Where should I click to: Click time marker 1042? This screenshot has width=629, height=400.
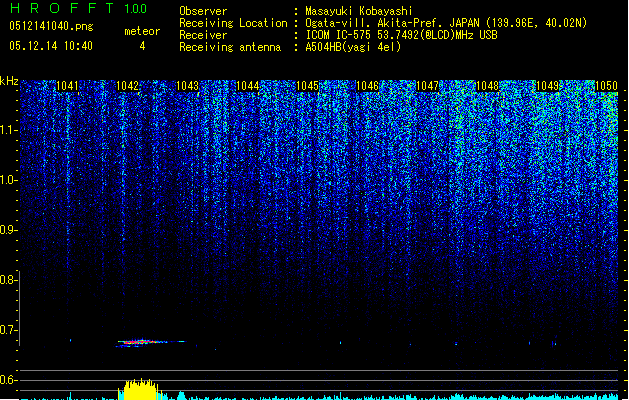click(x=127, y=86)
